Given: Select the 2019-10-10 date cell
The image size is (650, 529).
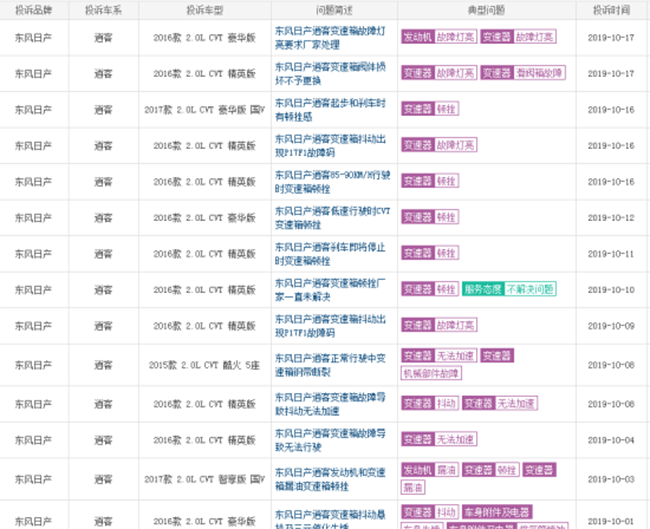Looking at the screenshot, I should (x=611, y=290).
